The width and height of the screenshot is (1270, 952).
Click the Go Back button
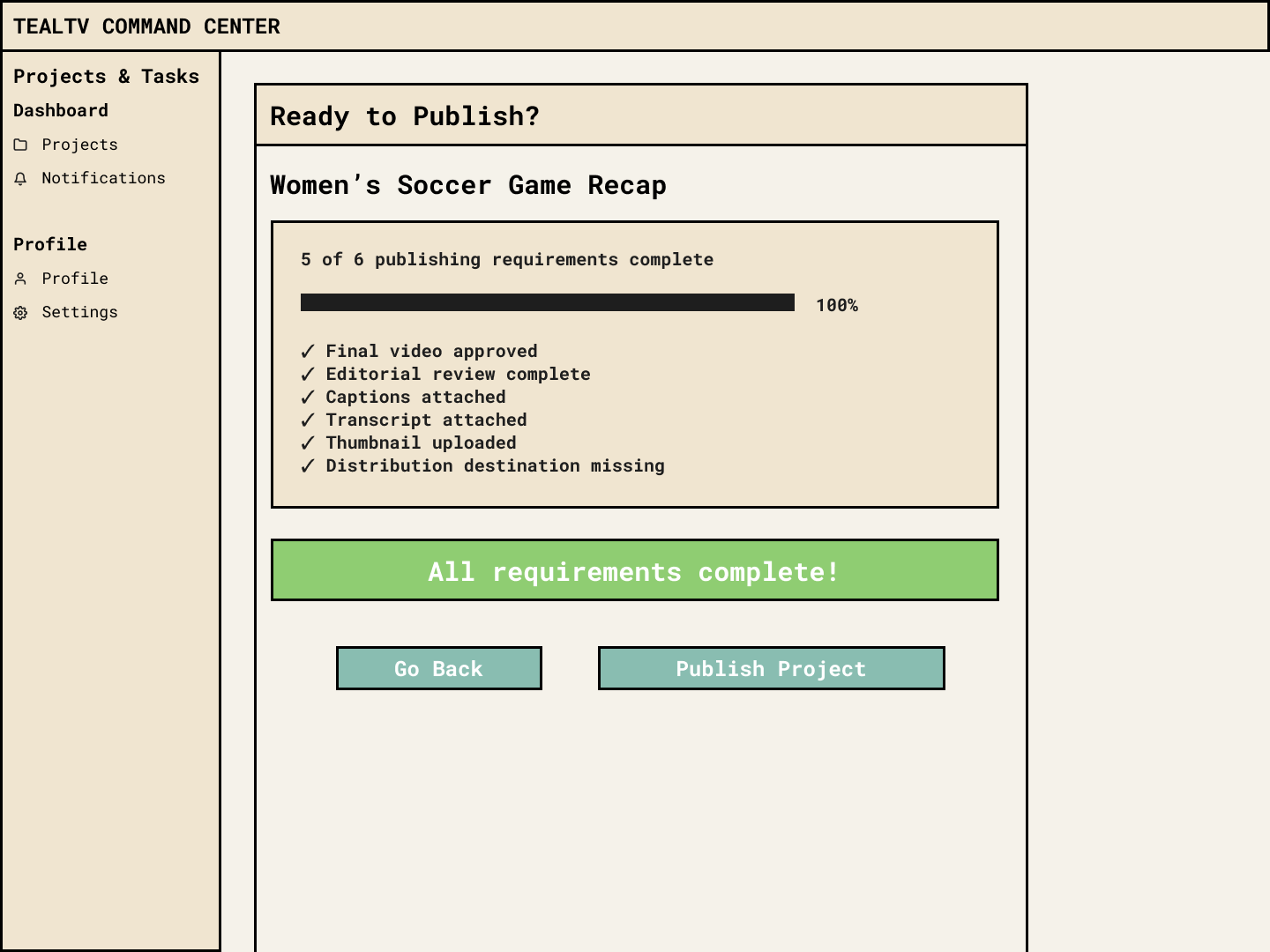(x=439, y=668)
